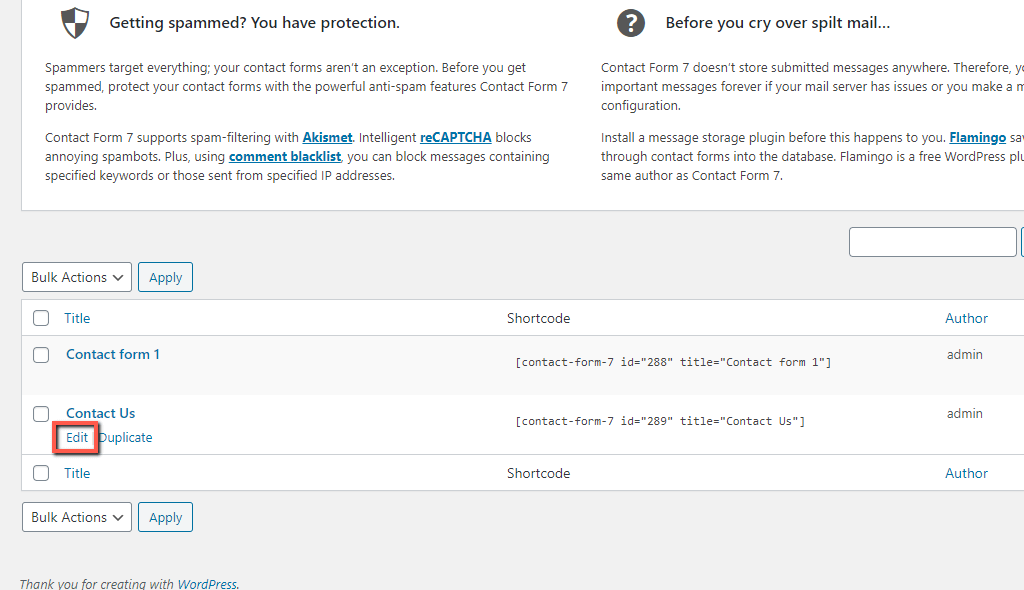Click heading "Getting spammed? You have protection."
This screenshot has width=1024, height=590.
(x=254, y=23)
